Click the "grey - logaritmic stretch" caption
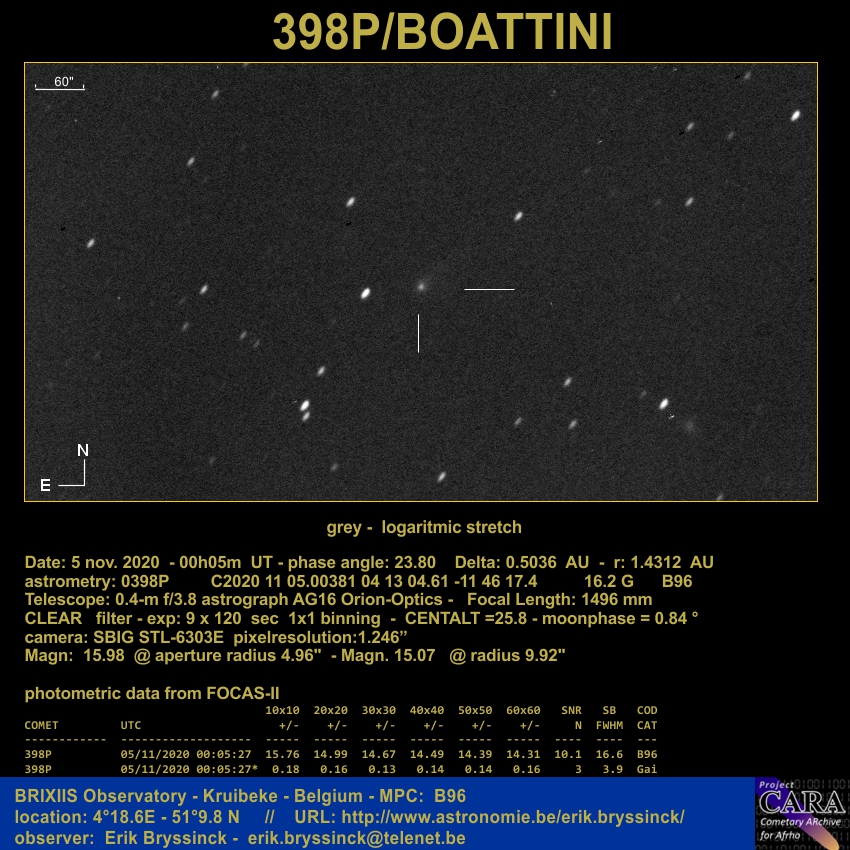This screenshot has width=850, height=850. [424, 527]
